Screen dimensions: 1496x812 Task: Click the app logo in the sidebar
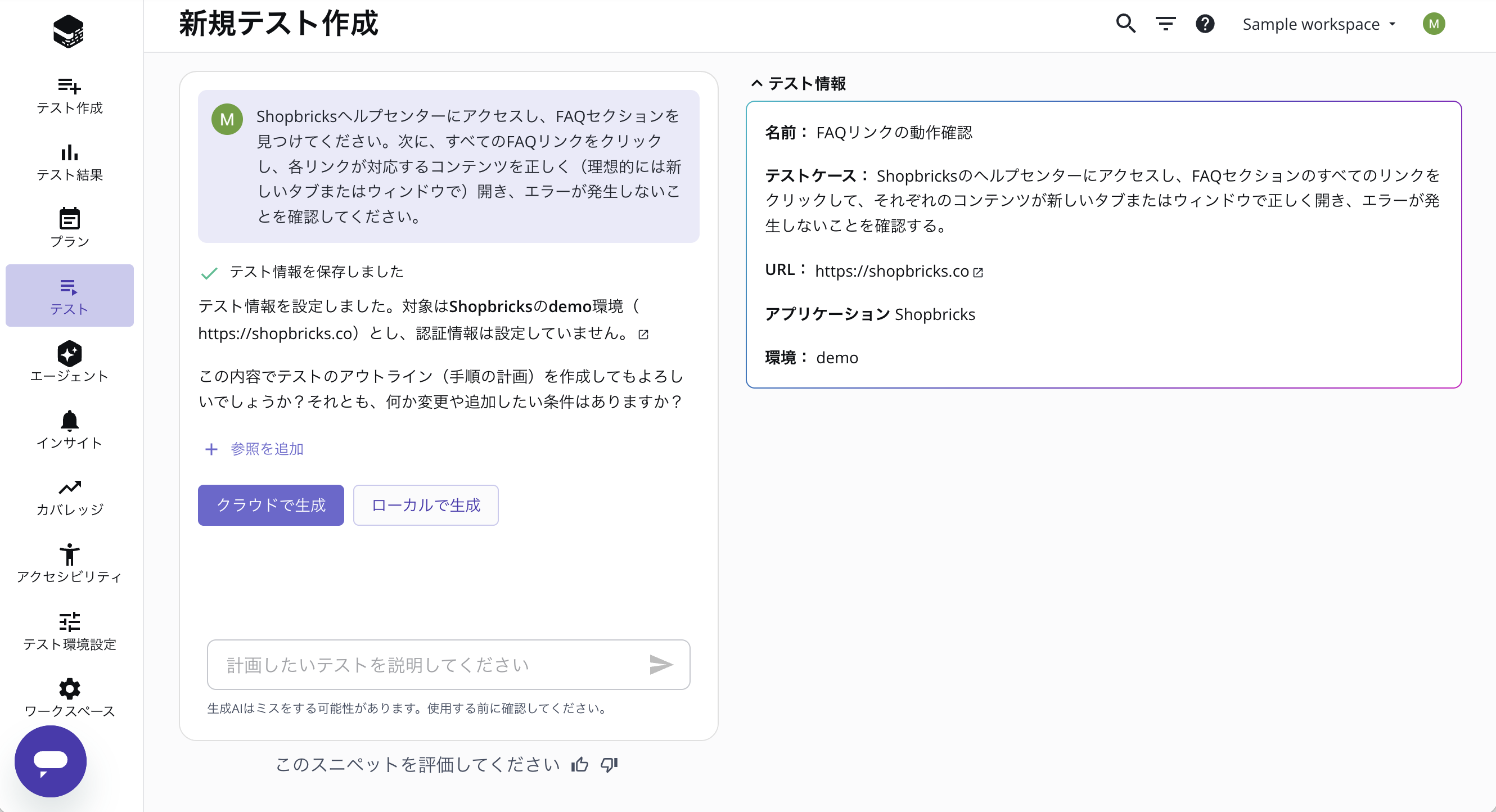click(x=69, y=31)
